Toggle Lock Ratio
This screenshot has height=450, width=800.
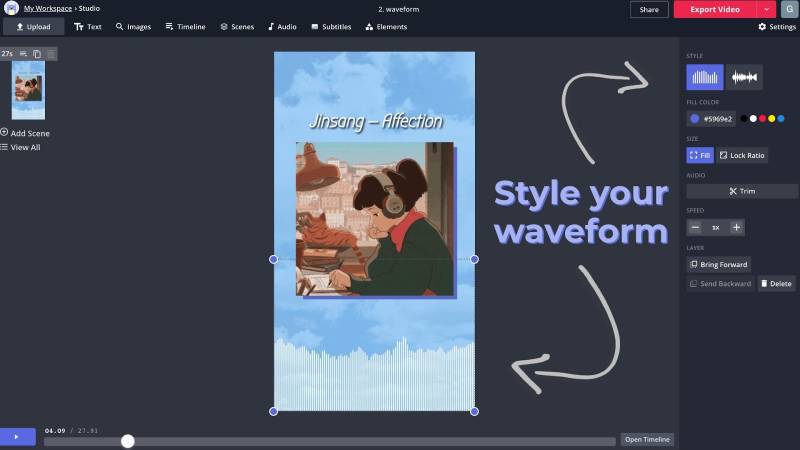pyautogui.click(x=742, y=155)
